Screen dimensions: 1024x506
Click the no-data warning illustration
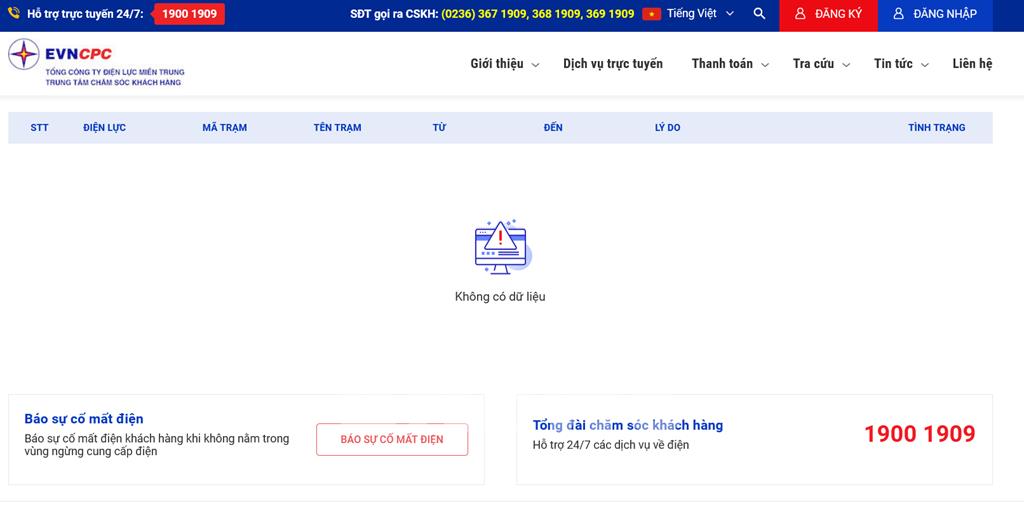coord(501,247)
